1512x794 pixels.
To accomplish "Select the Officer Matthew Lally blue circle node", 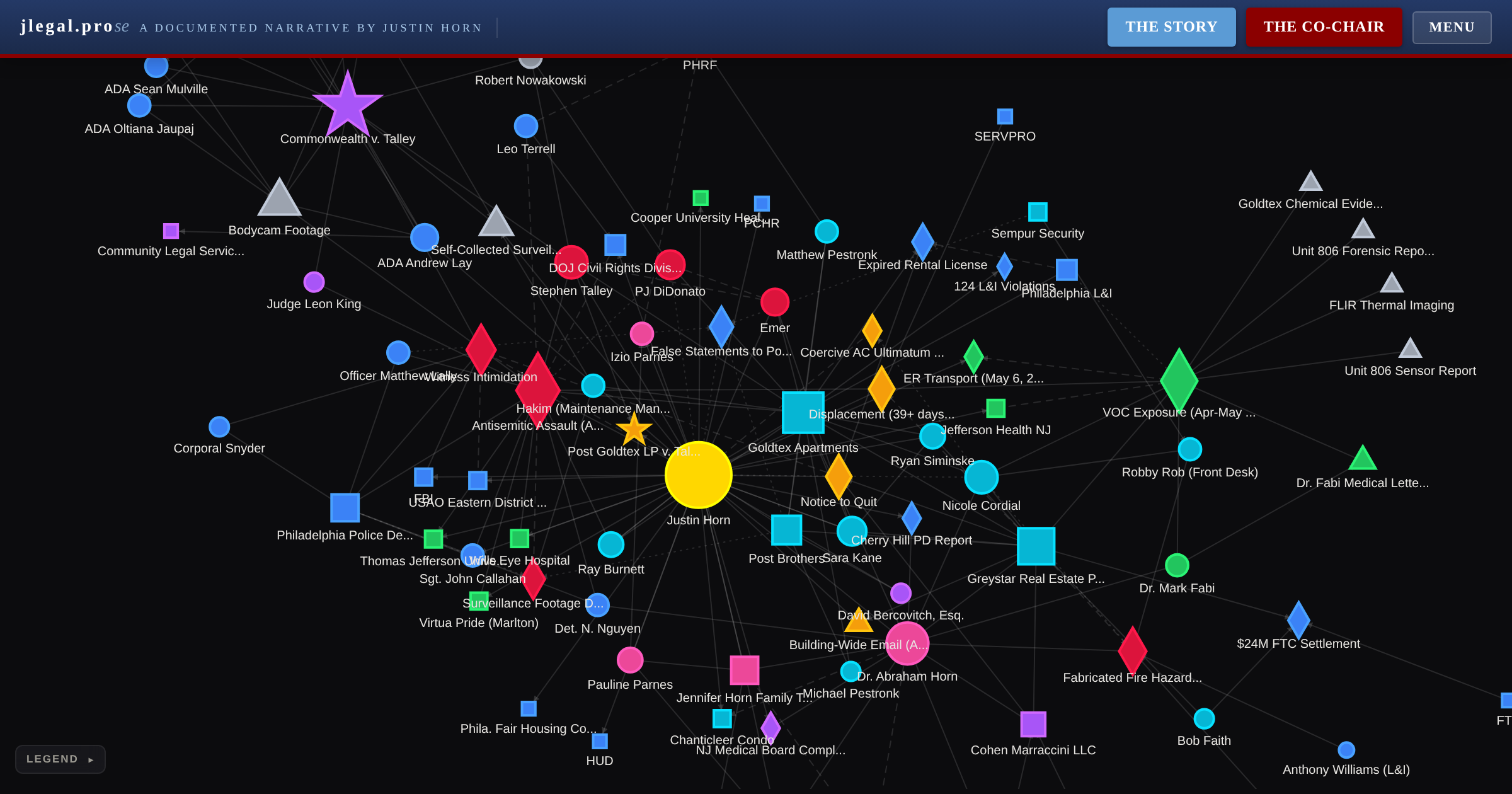I will pos(398,352).
